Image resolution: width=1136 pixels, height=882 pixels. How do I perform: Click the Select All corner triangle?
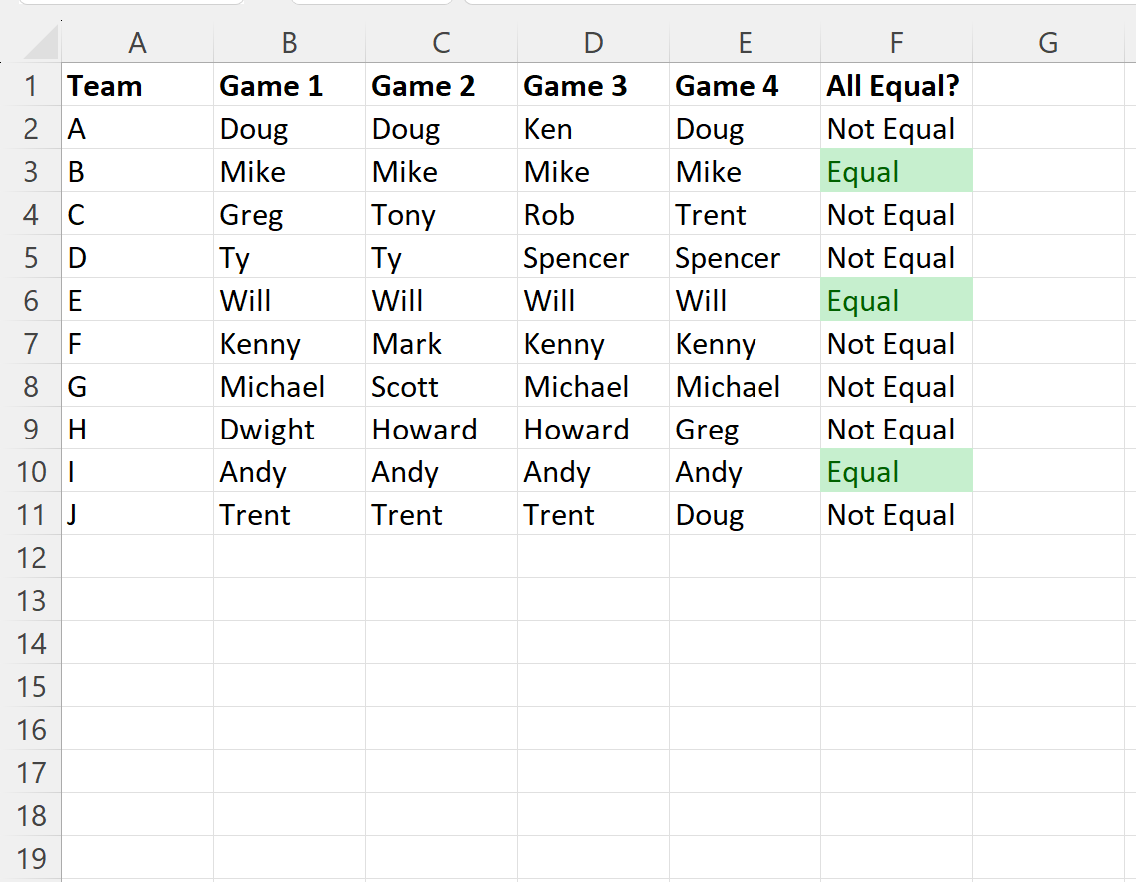(41, 43)
